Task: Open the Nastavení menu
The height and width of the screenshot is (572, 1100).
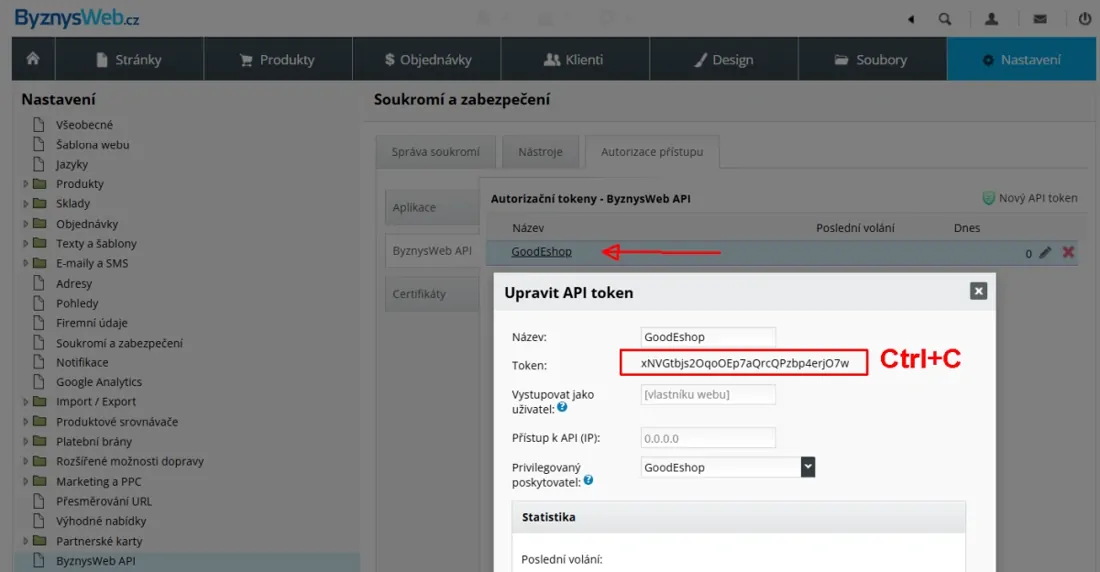Action: tap(1021, 60)
